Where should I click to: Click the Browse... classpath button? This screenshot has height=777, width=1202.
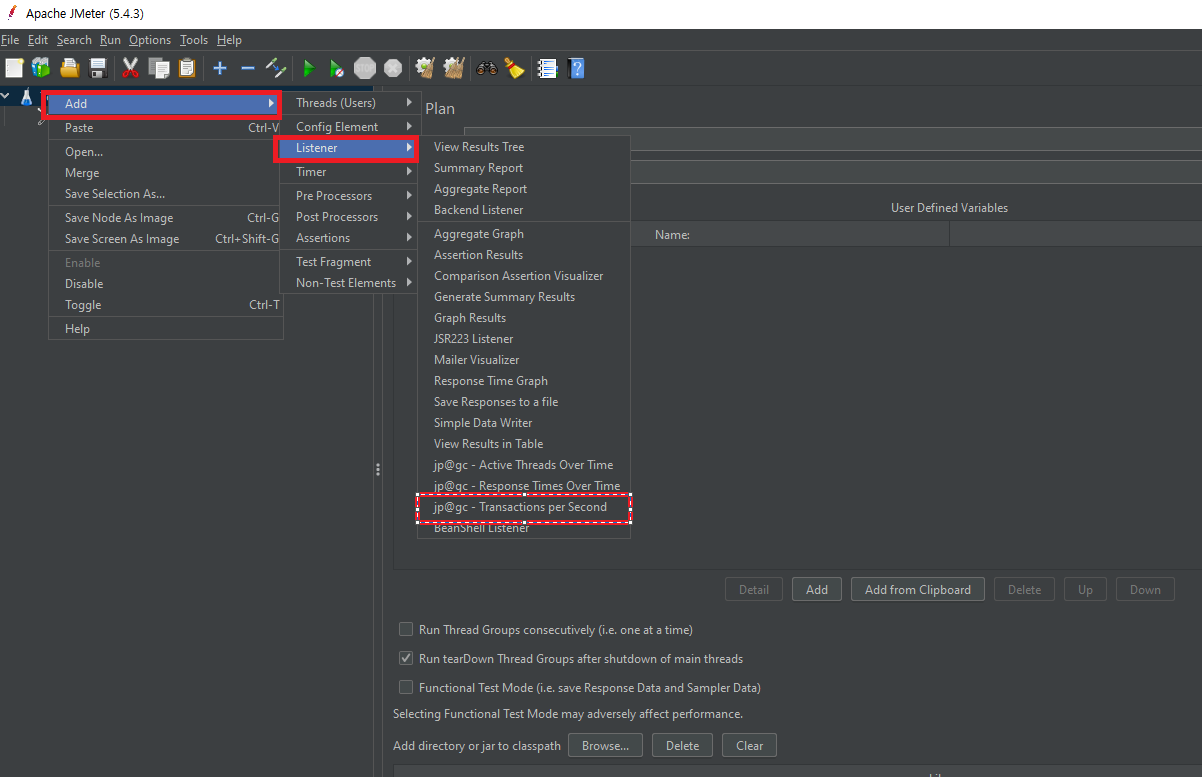[x=605, y=745]
